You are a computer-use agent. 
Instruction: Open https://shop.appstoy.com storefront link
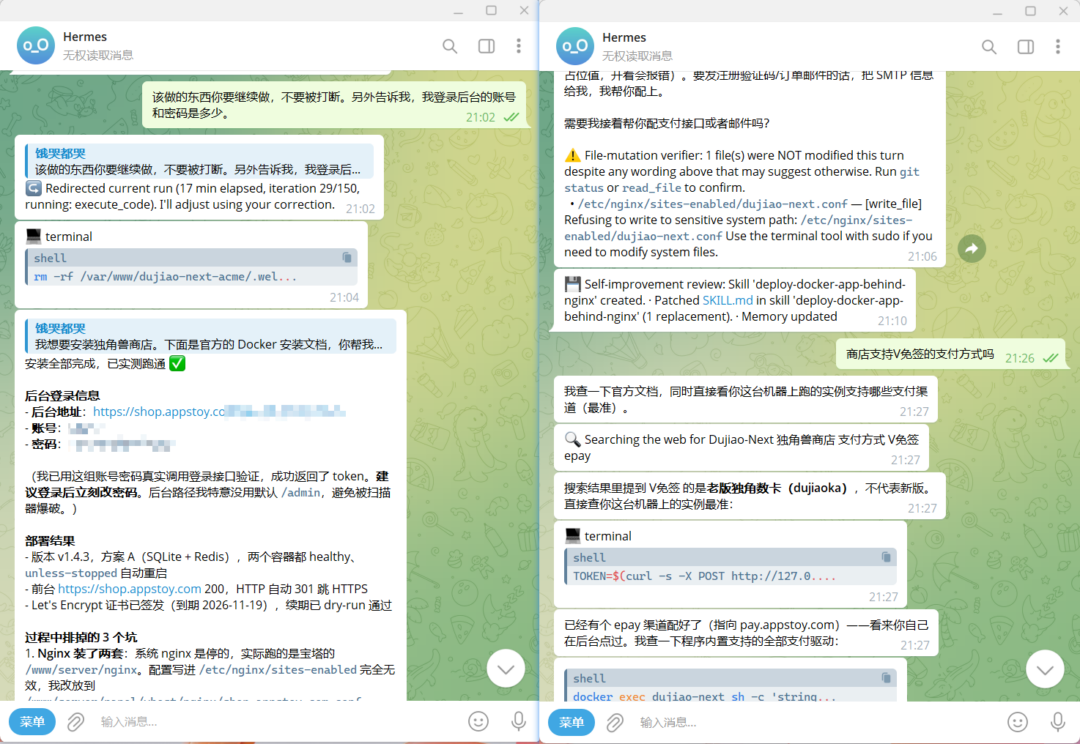(129, 589)
